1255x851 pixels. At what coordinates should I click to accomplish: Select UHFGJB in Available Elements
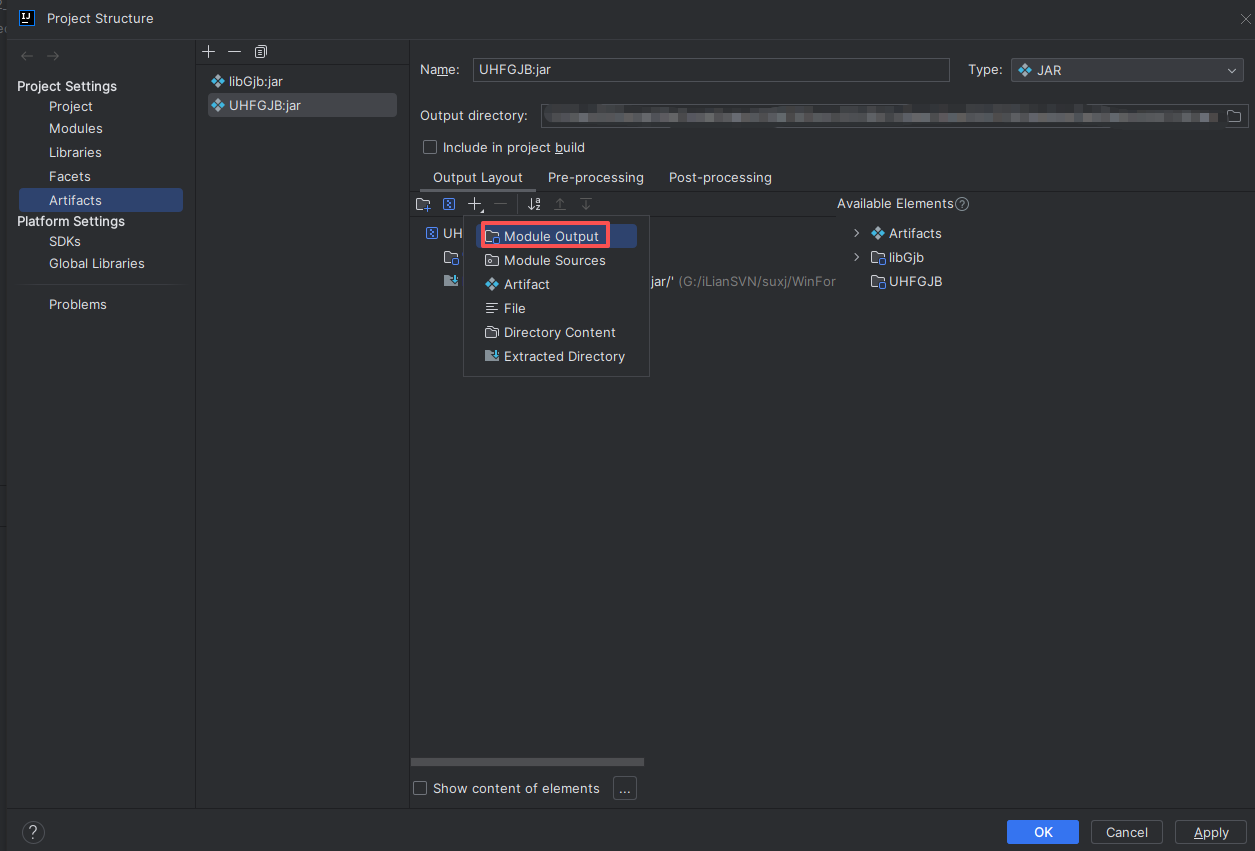pyautogui.click(x=906, y=281)
